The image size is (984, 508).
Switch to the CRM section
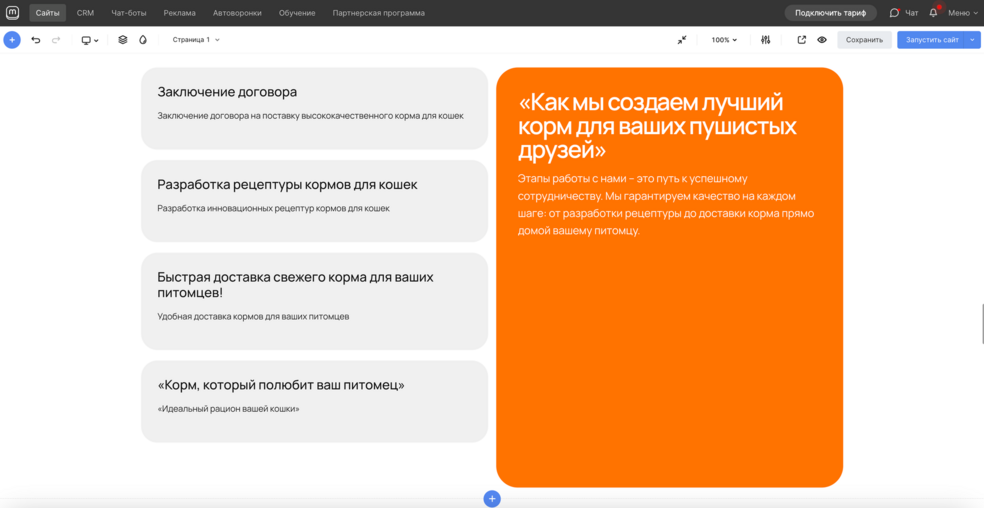coord(85,13)
